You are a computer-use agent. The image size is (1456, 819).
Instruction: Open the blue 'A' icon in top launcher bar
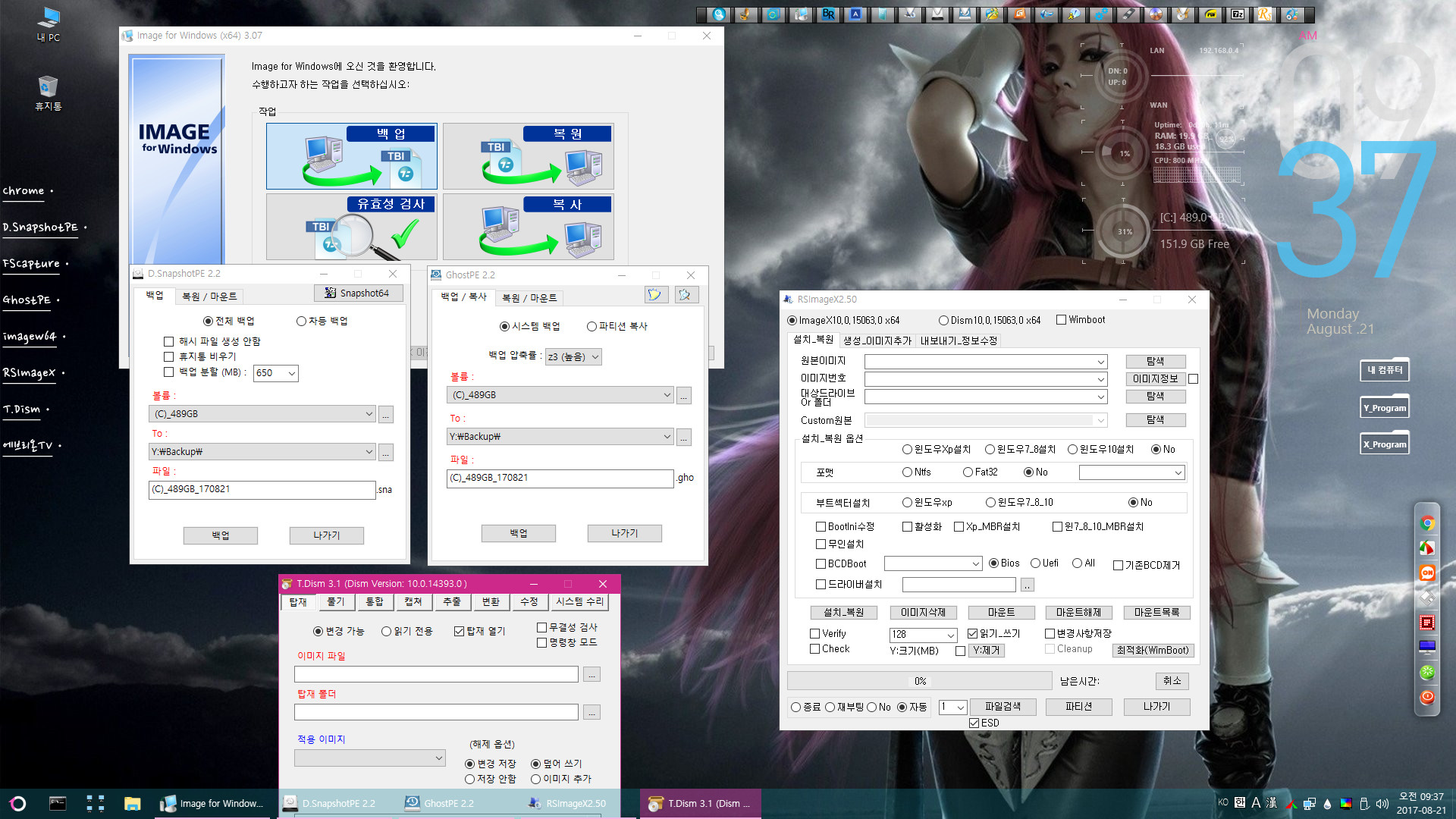(855, 14)
